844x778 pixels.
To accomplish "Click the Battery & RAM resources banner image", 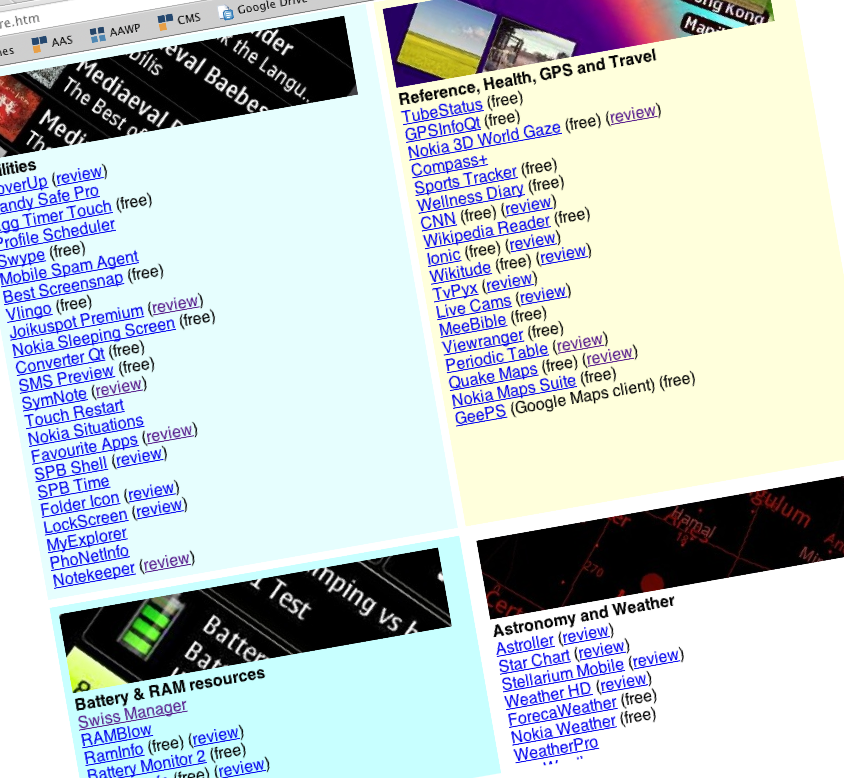I will click(x=257, y=619).
